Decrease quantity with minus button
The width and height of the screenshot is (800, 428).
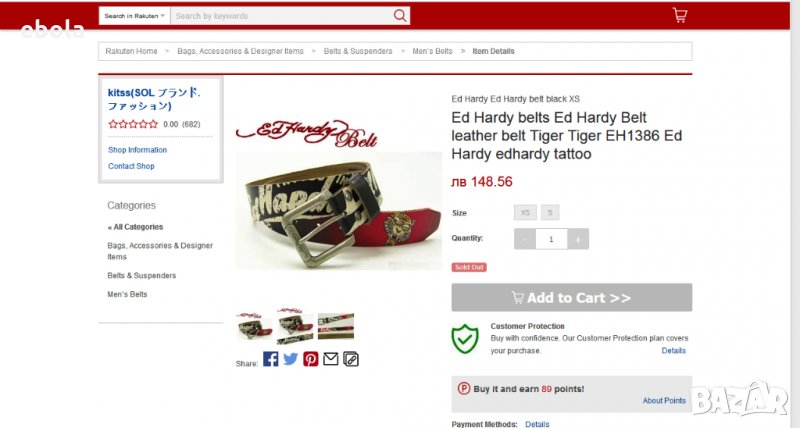pyautogui.click(x=524, y=239)
